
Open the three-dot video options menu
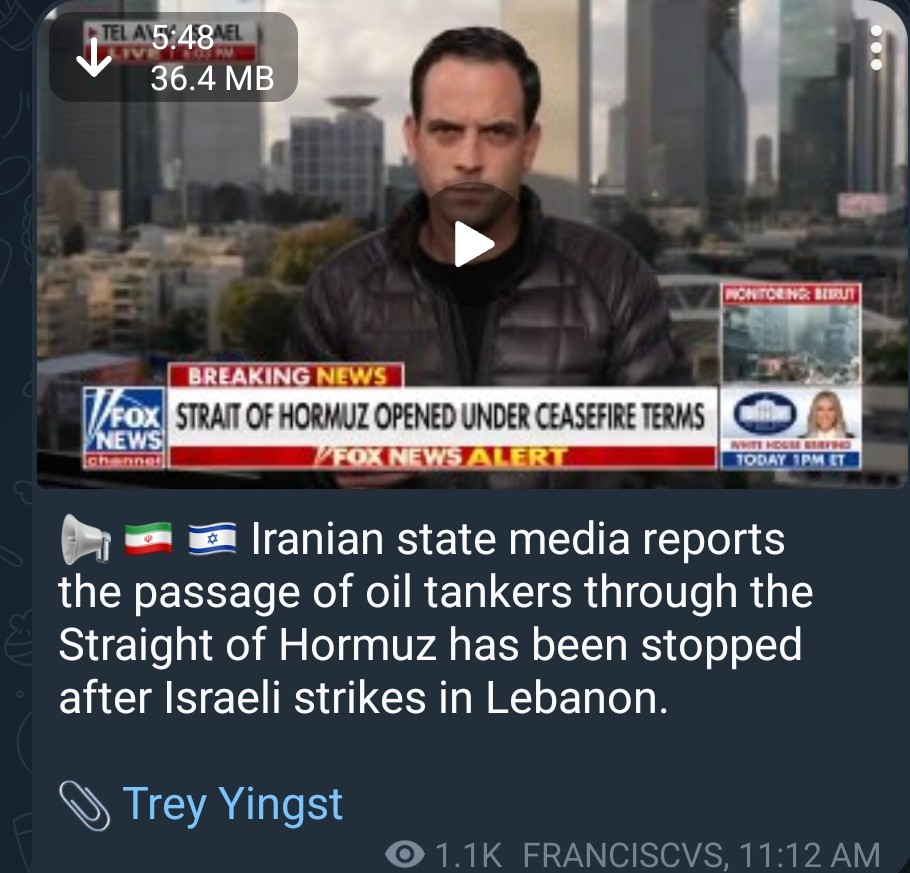point(876,47)
